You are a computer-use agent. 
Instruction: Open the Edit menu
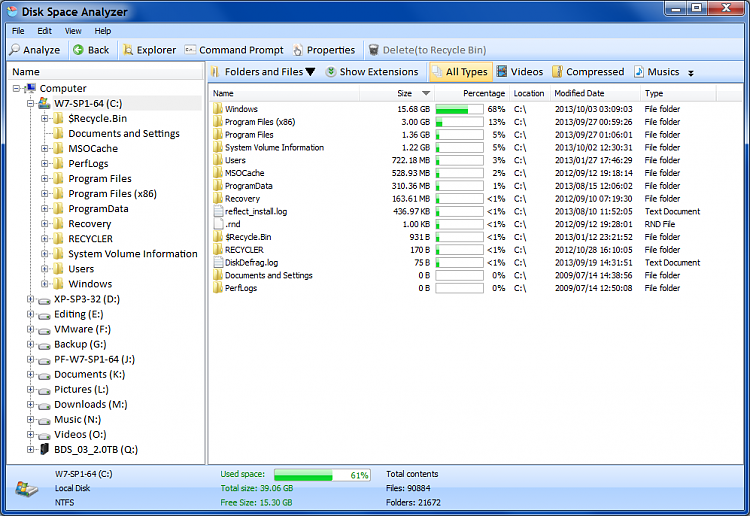coord(44,31)
